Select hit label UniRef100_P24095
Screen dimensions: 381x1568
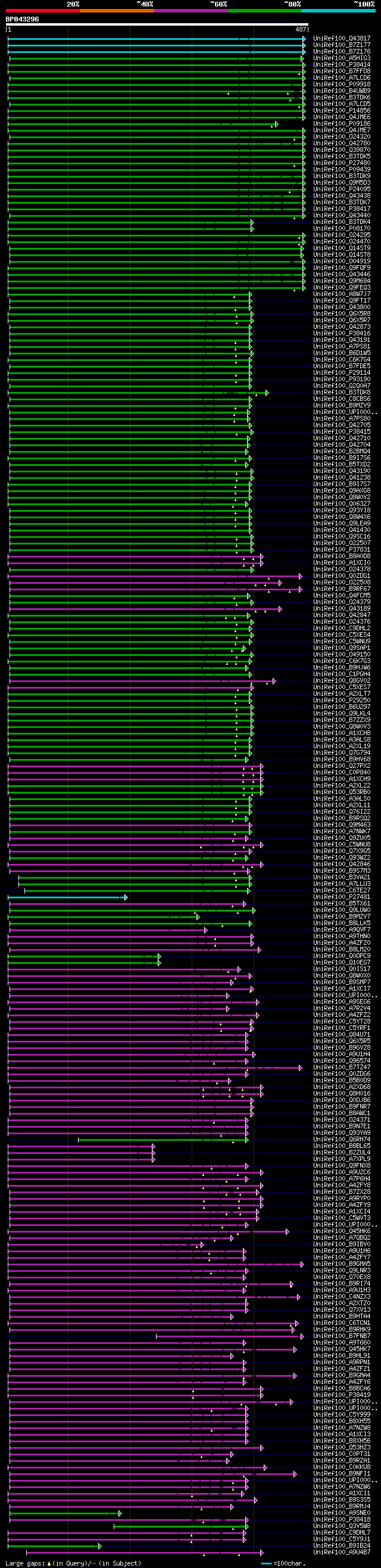tap(342, 189)
